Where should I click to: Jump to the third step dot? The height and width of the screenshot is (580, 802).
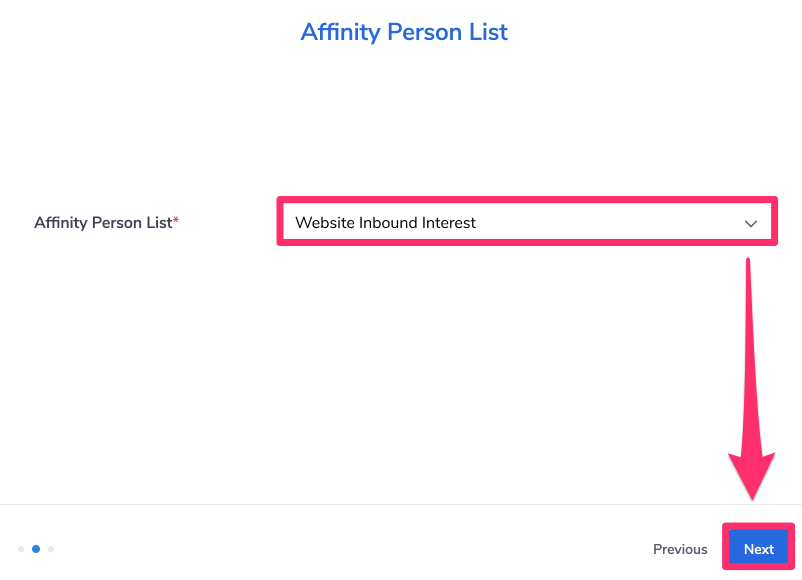point(51,548)
